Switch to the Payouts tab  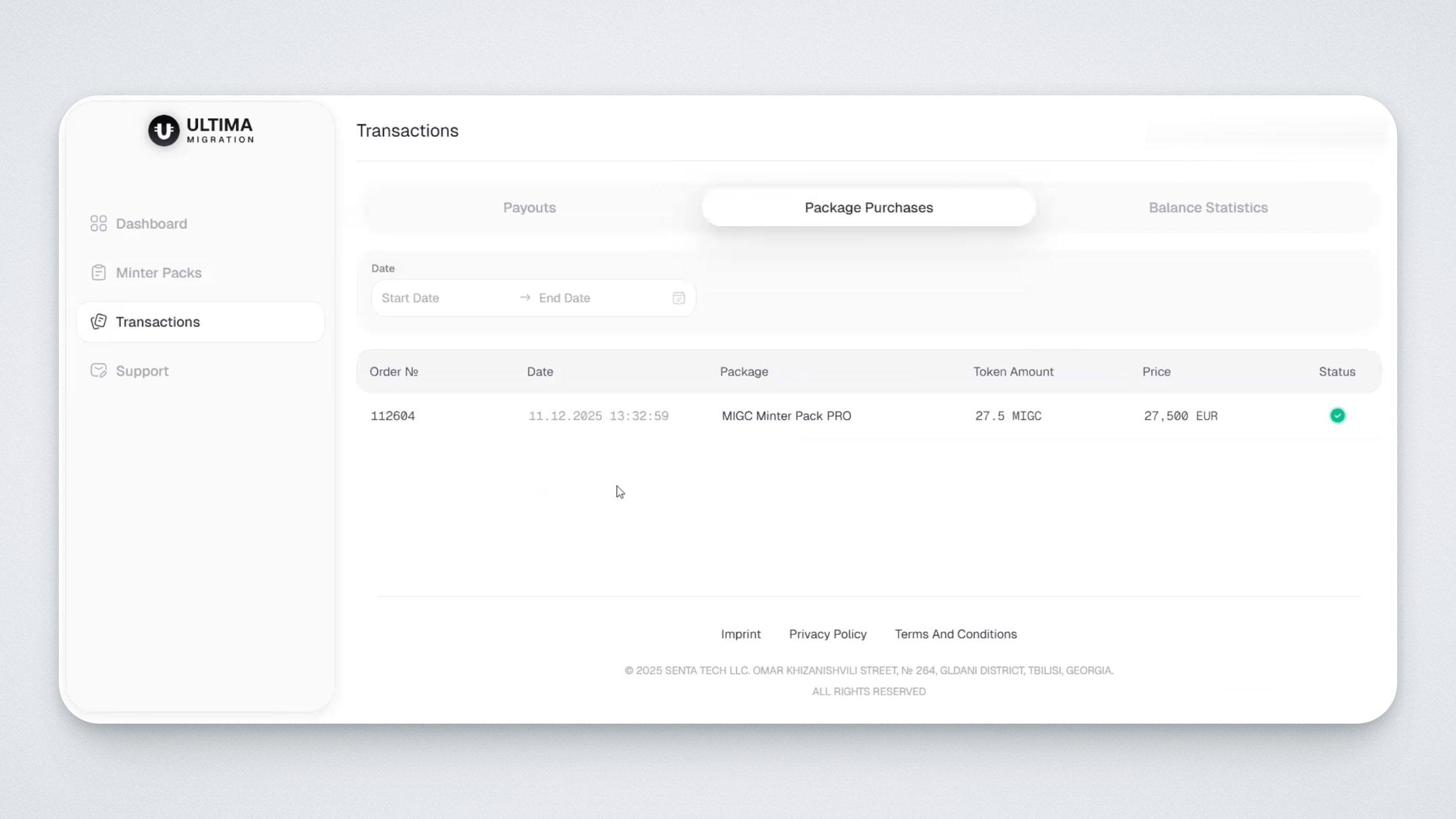point(529,208)
